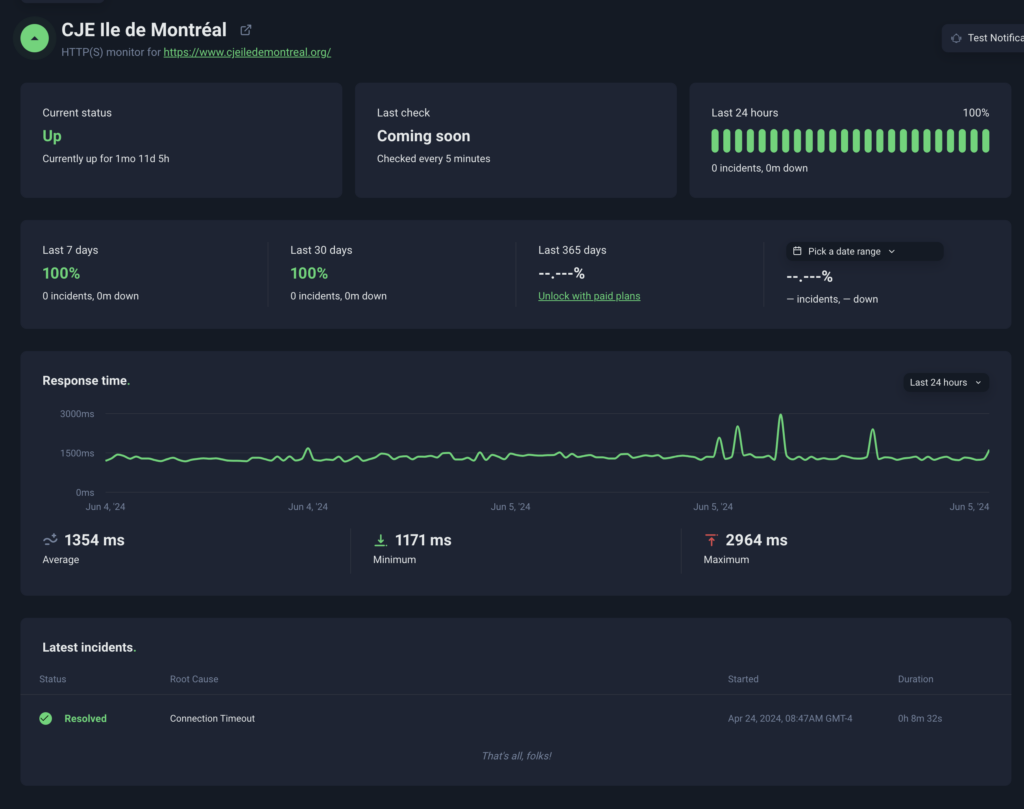1024x809 pixels.
Task: Click the chevron in the Pick a date range selector
Action: pyautogui.click(x=892, y=252)
